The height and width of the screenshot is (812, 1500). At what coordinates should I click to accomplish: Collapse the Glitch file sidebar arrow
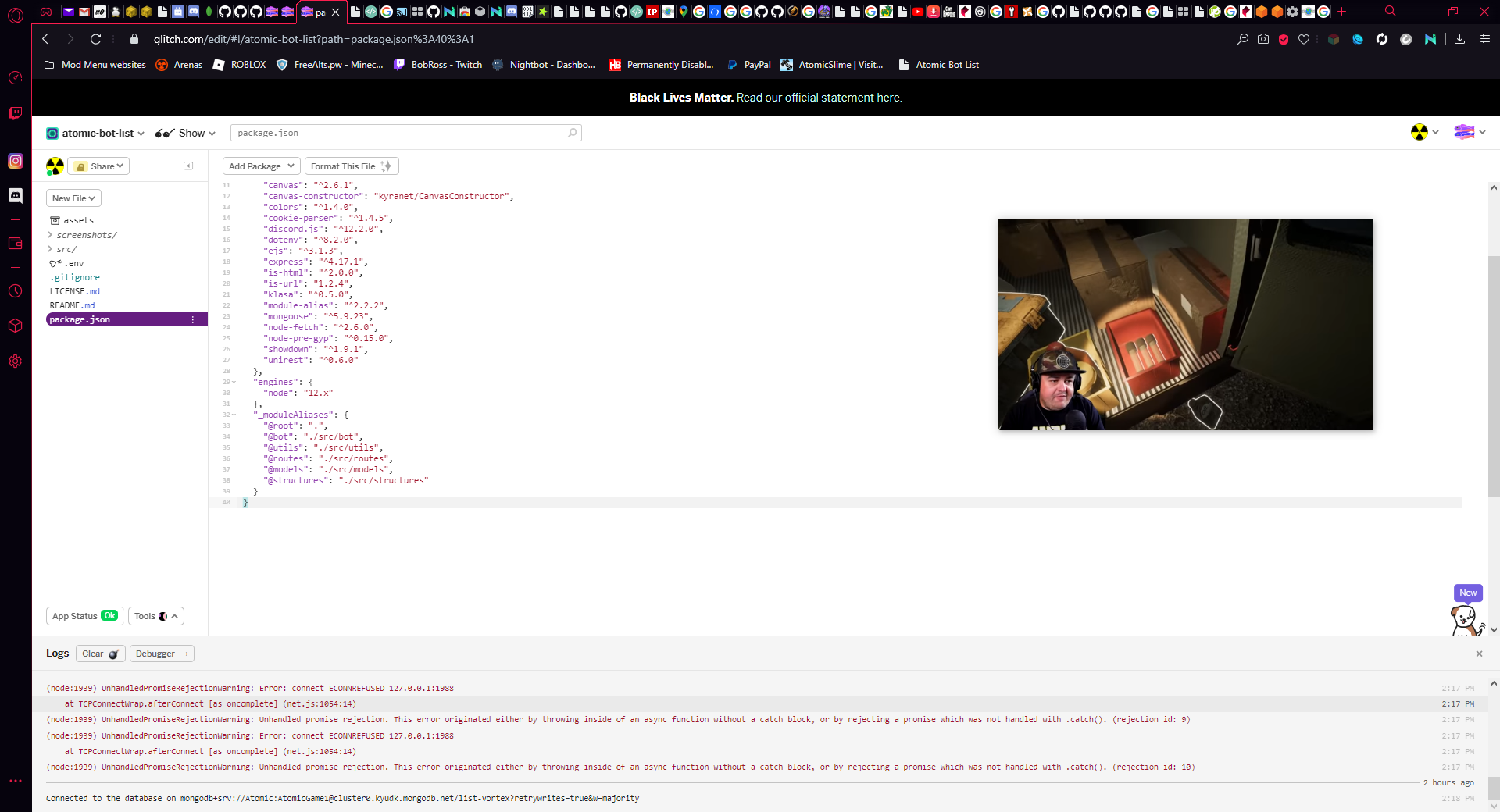click(x=188, y=166)
